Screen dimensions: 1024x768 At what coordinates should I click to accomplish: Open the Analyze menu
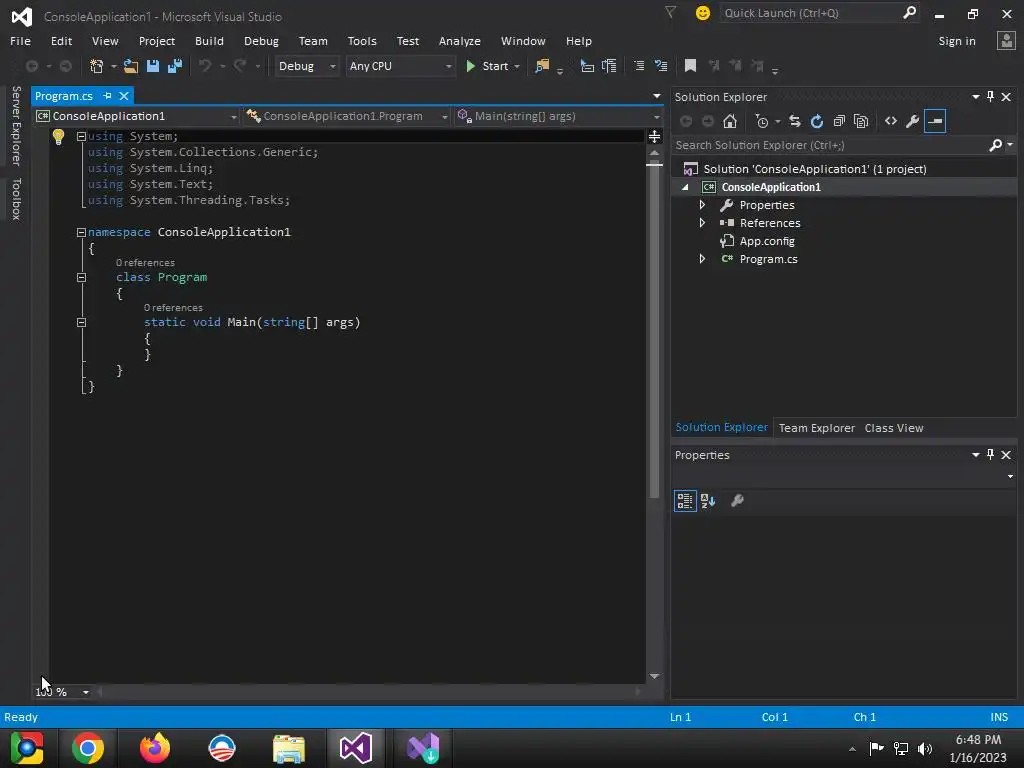460,41
